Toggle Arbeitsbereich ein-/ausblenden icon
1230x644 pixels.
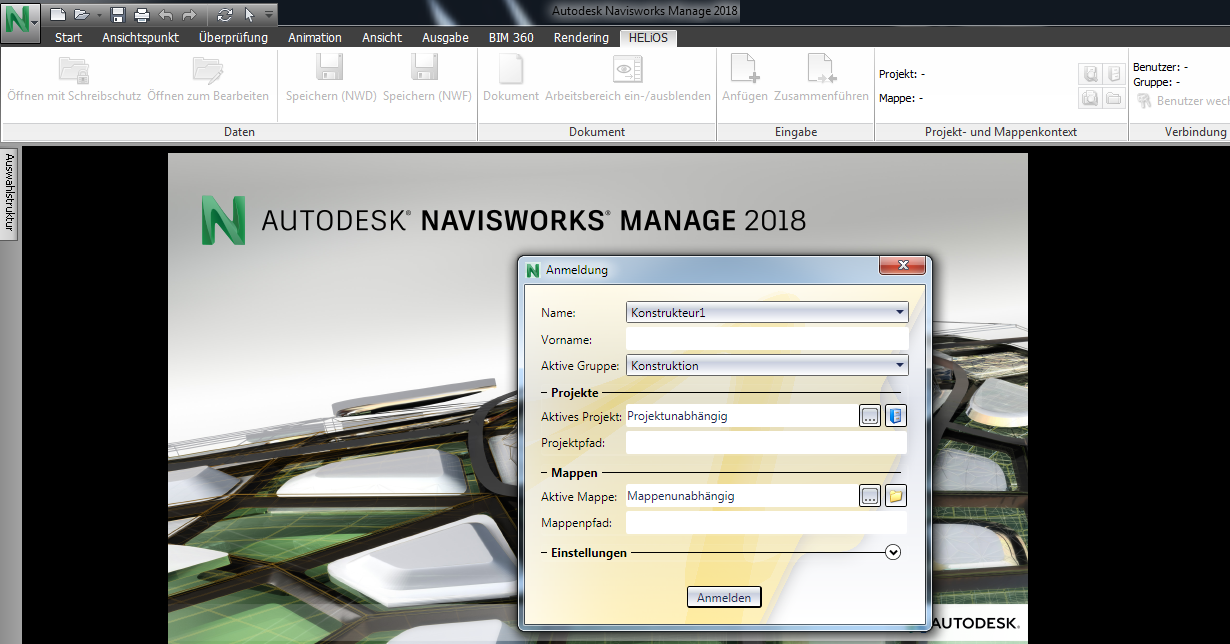click(628, 69)
